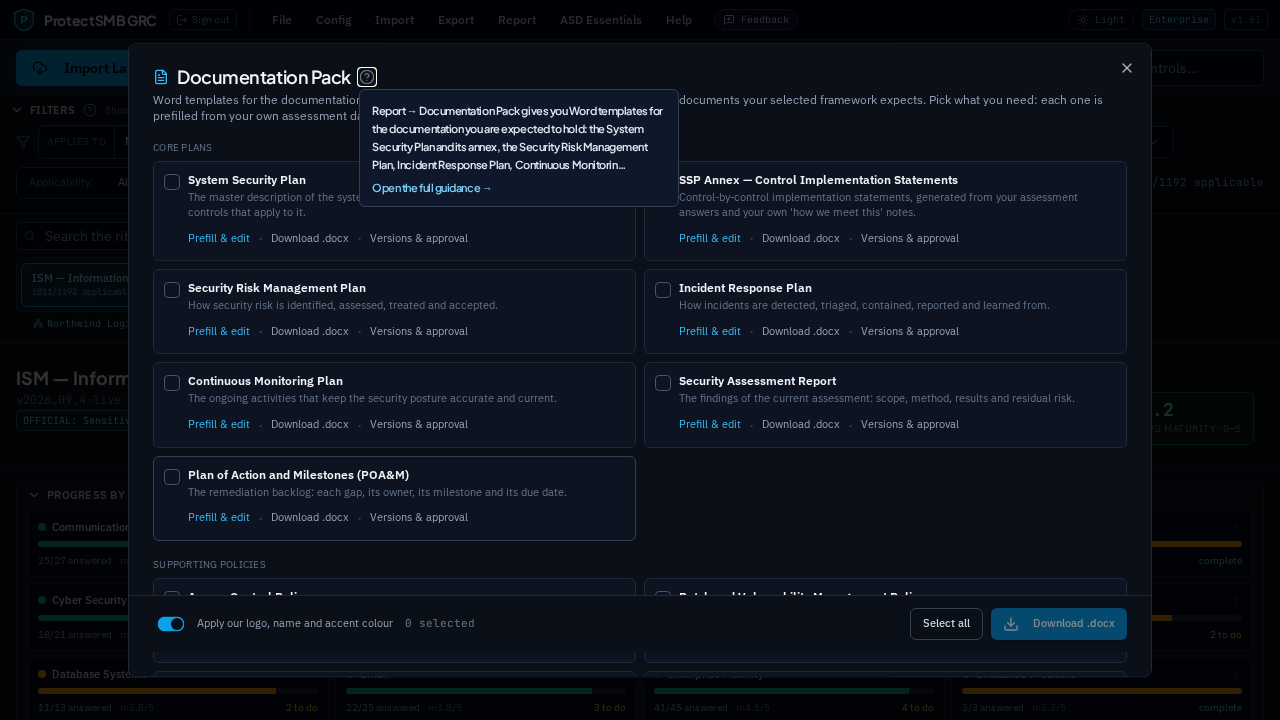
Task: Click Prefill & edit for Incident Response Plan
Action: (710, 331)
